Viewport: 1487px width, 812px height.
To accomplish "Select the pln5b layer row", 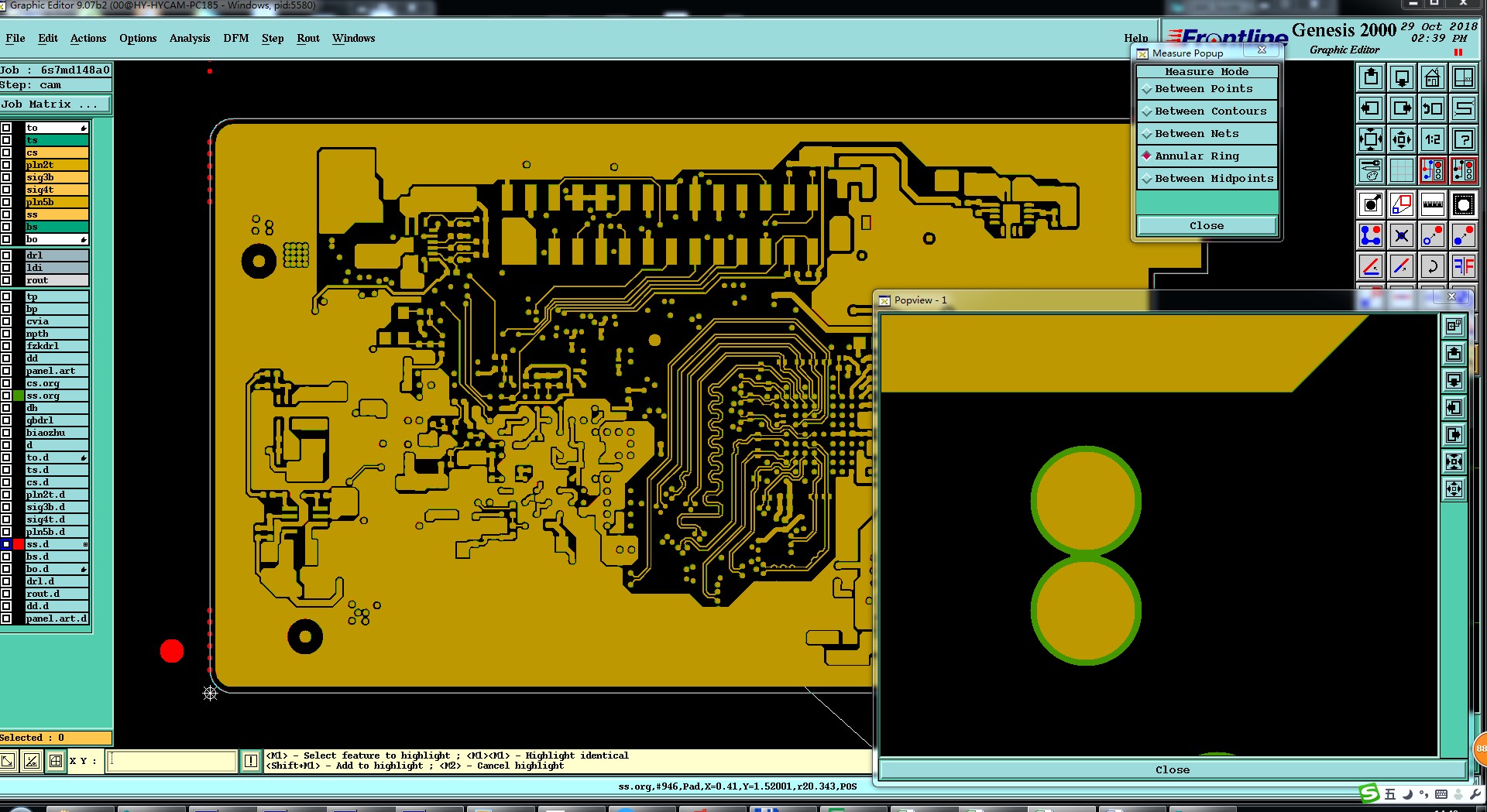I will 57,202.
